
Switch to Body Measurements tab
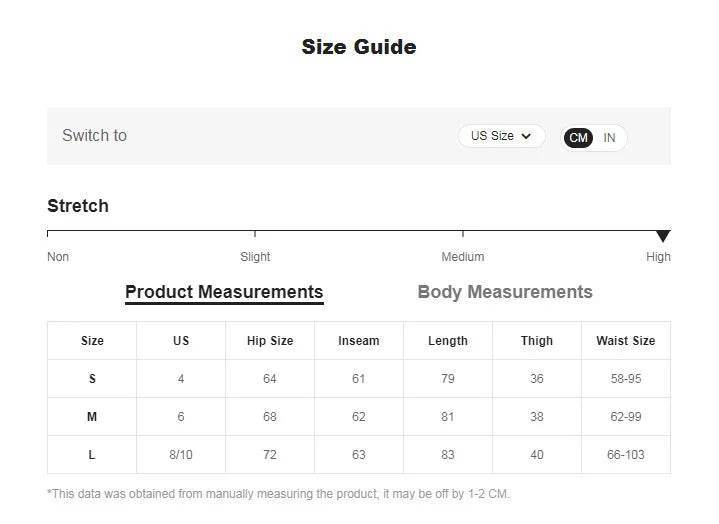[505, 292]
